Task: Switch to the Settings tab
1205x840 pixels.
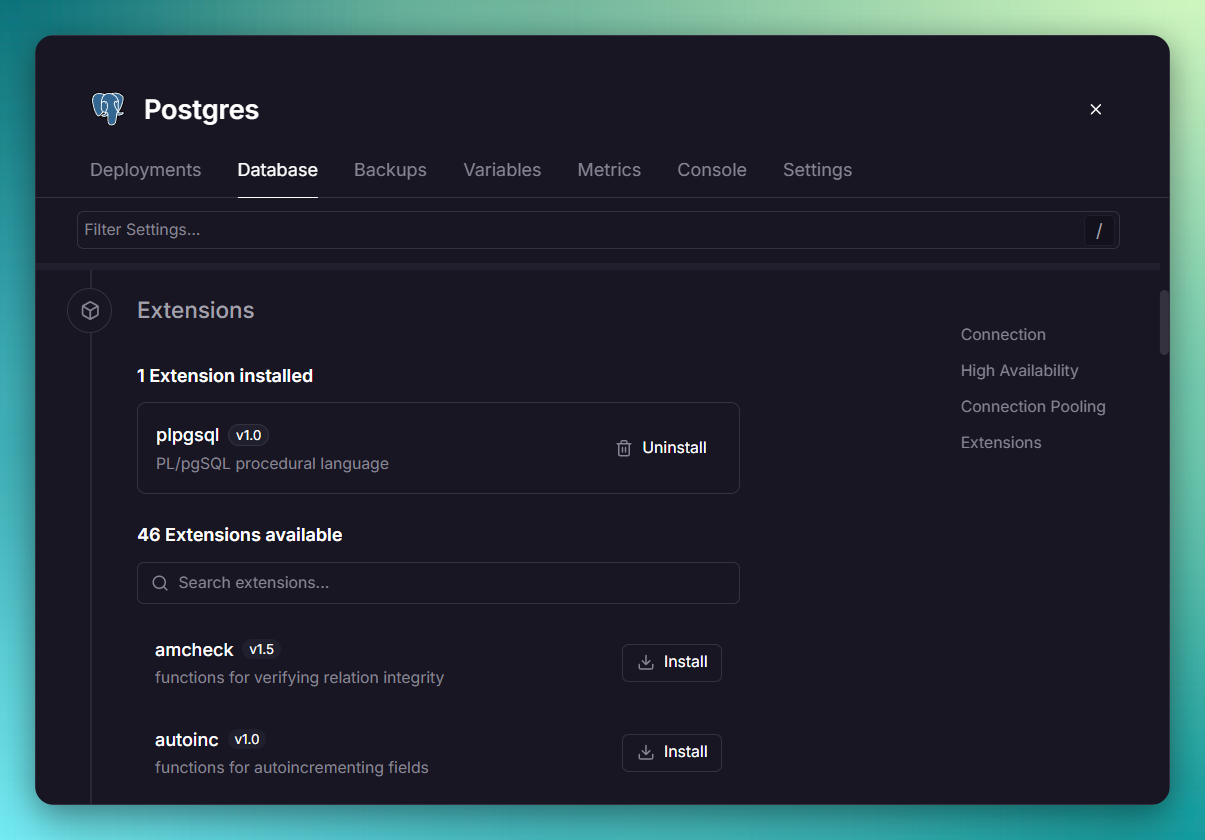Action: coord(817,170)
